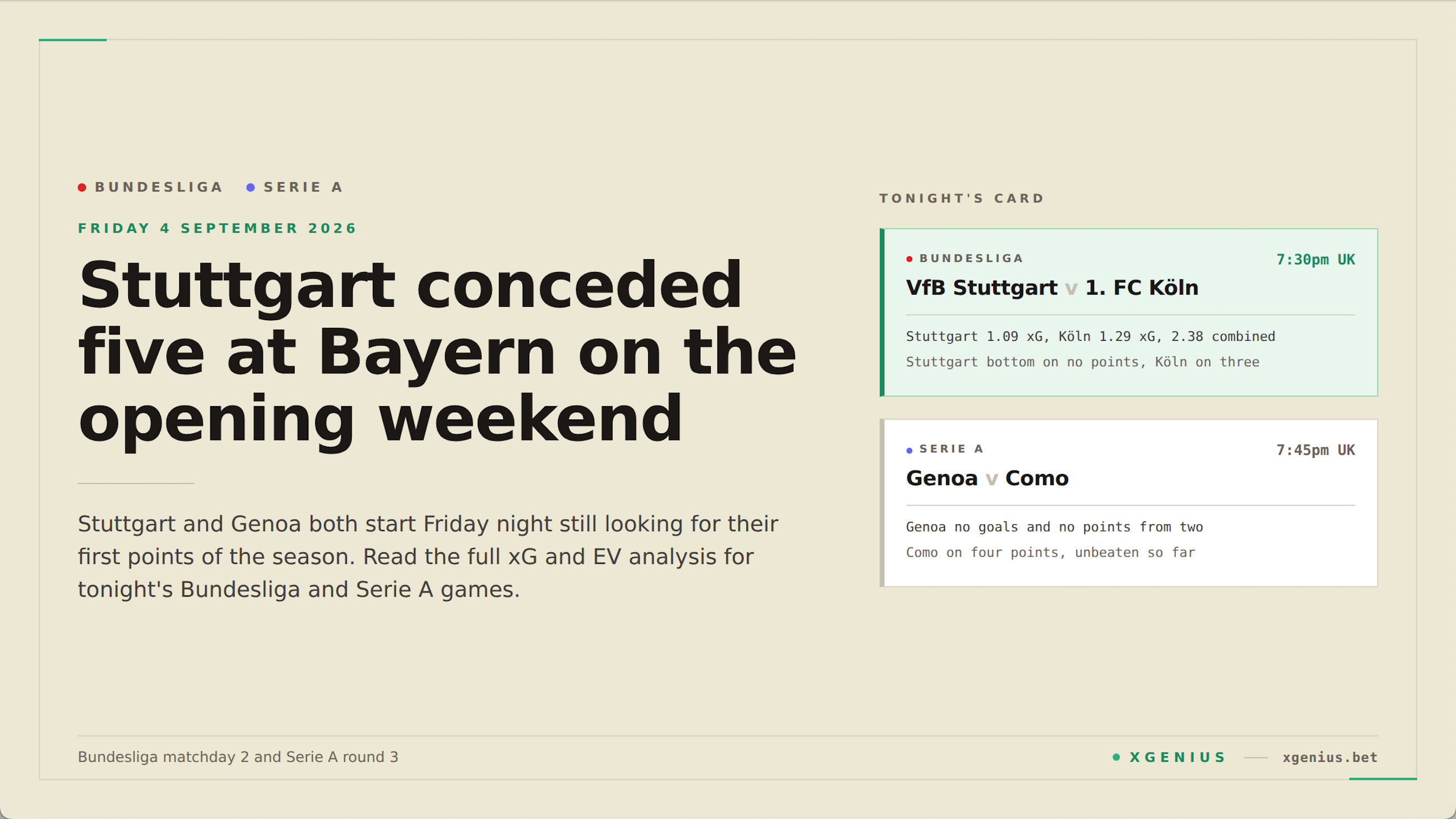Click the Stuttgart conceded five headline
This screenshot has width=1456, height=819.
[437, 352]
